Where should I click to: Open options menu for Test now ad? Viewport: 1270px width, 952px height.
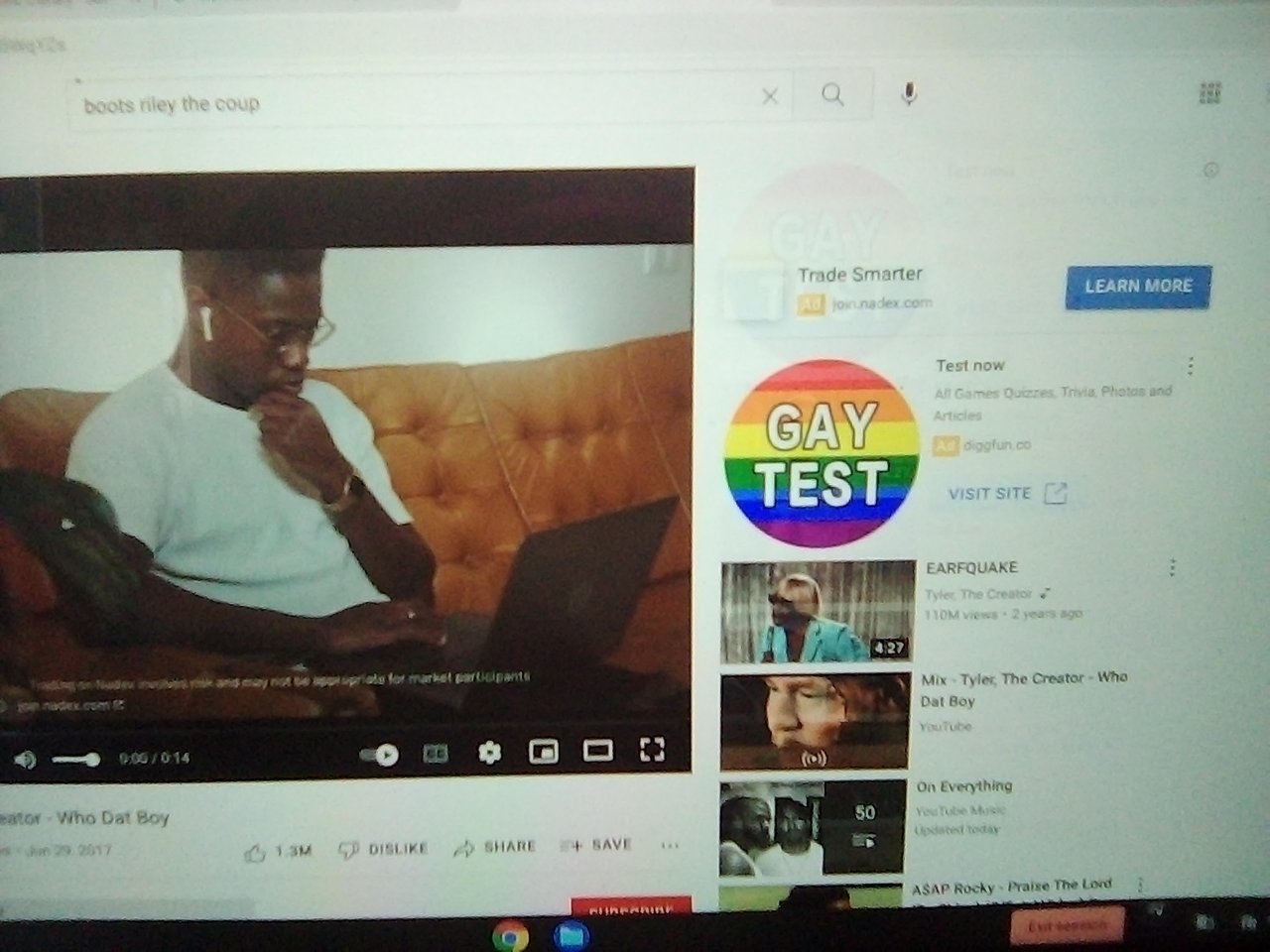click(1191, 366)
